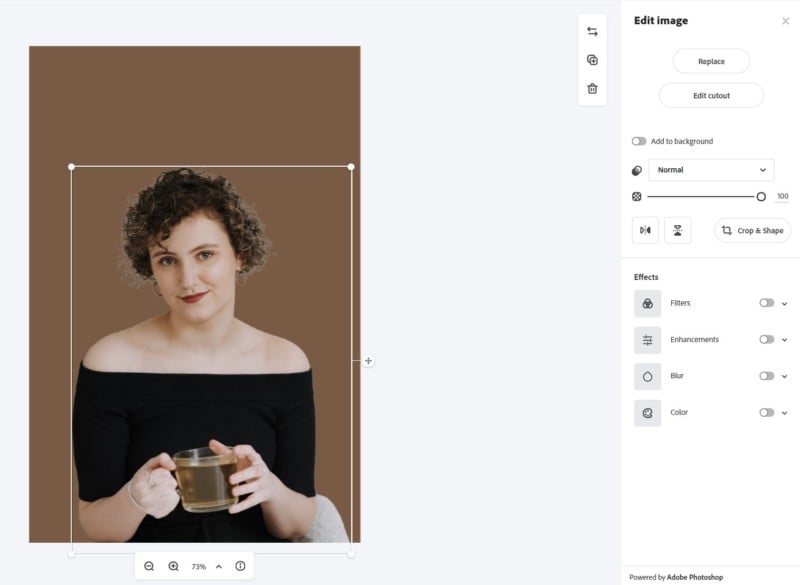Click the Edit cutout button
This screenshot has height=585, width=800.
[711, 96]
